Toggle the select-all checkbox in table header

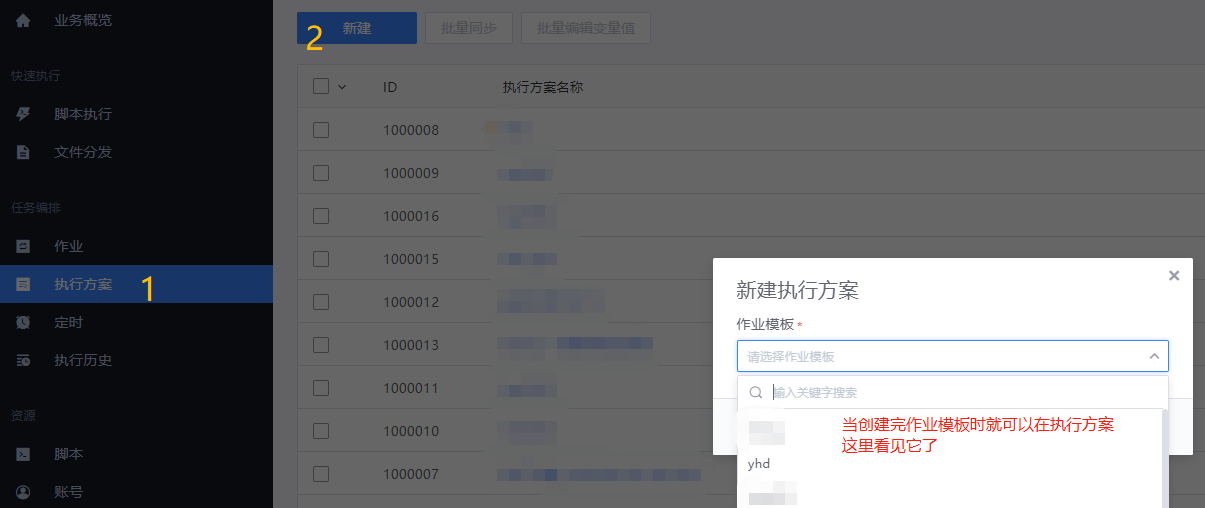click(321, 86)
